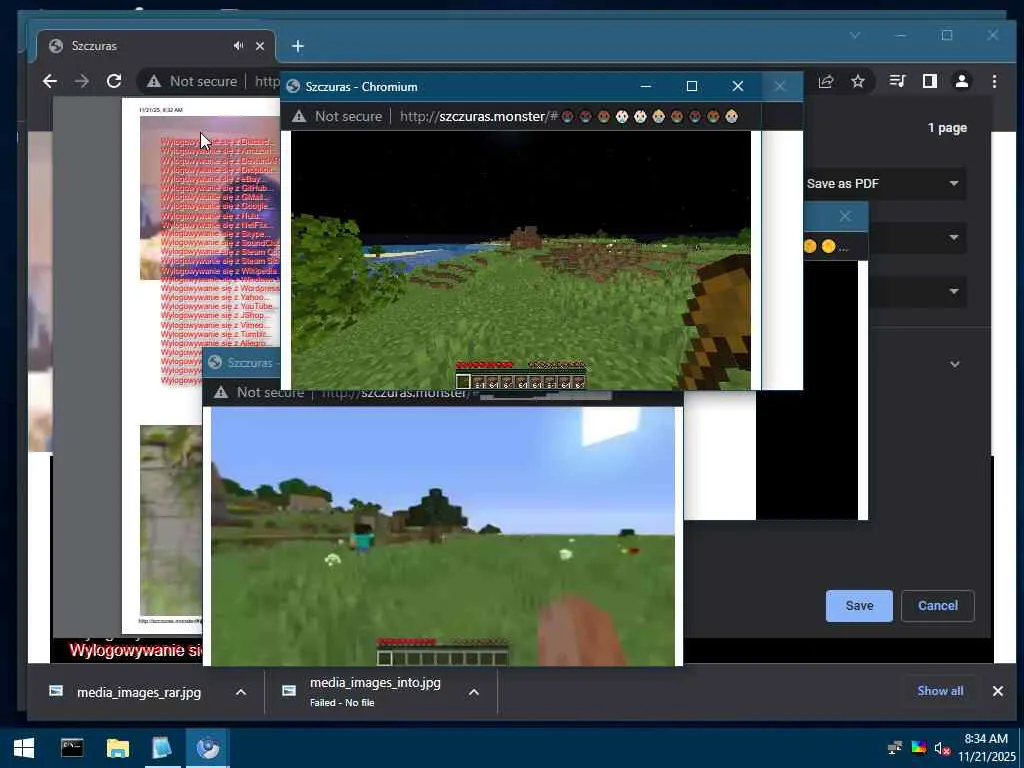Image resolution: width=1024 pixels, height=768 pixels.
Task: Click the Not secure warning in main browser
Action: [x=192, y=81]
